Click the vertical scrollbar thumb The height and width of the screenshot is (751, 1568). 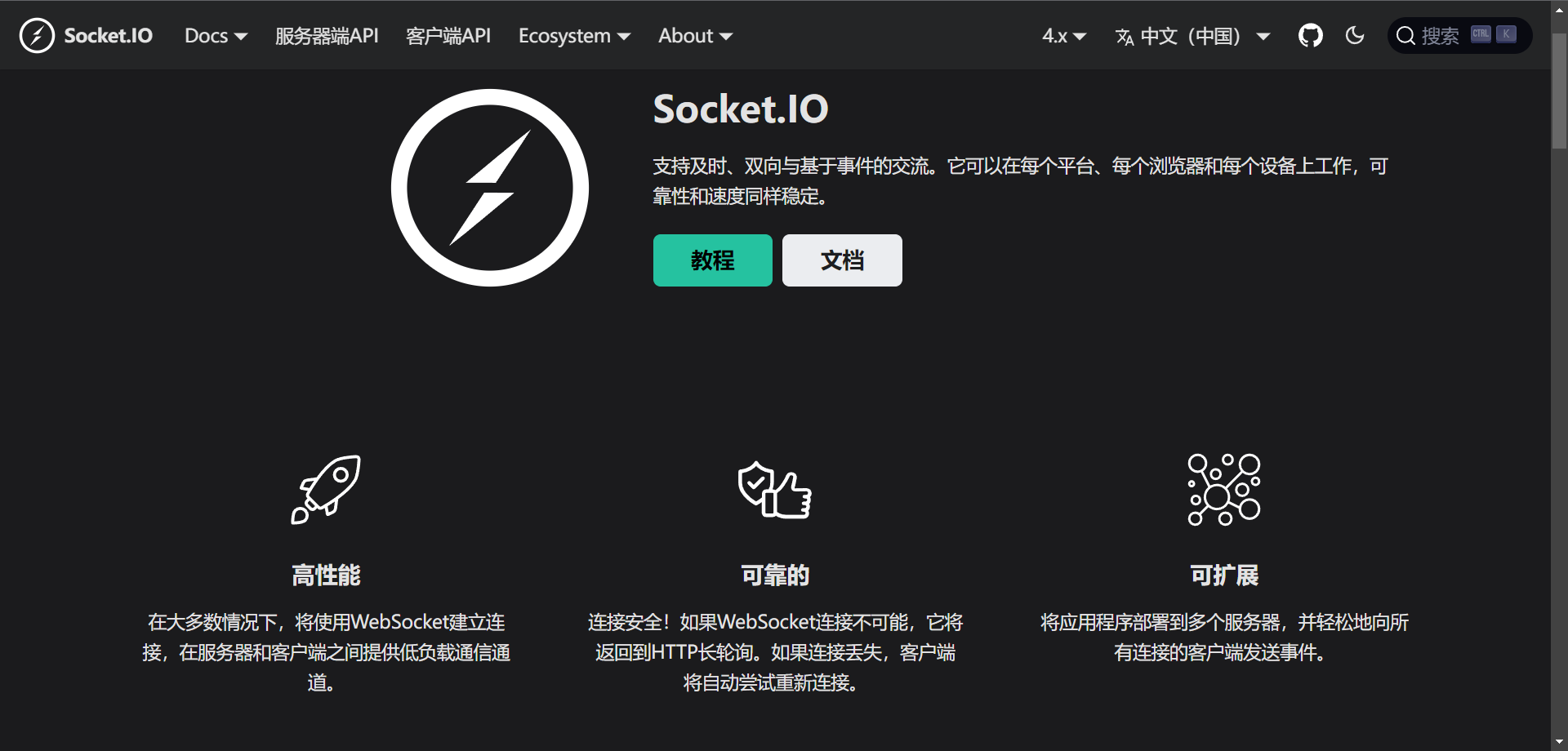[x=1559, y=90]
